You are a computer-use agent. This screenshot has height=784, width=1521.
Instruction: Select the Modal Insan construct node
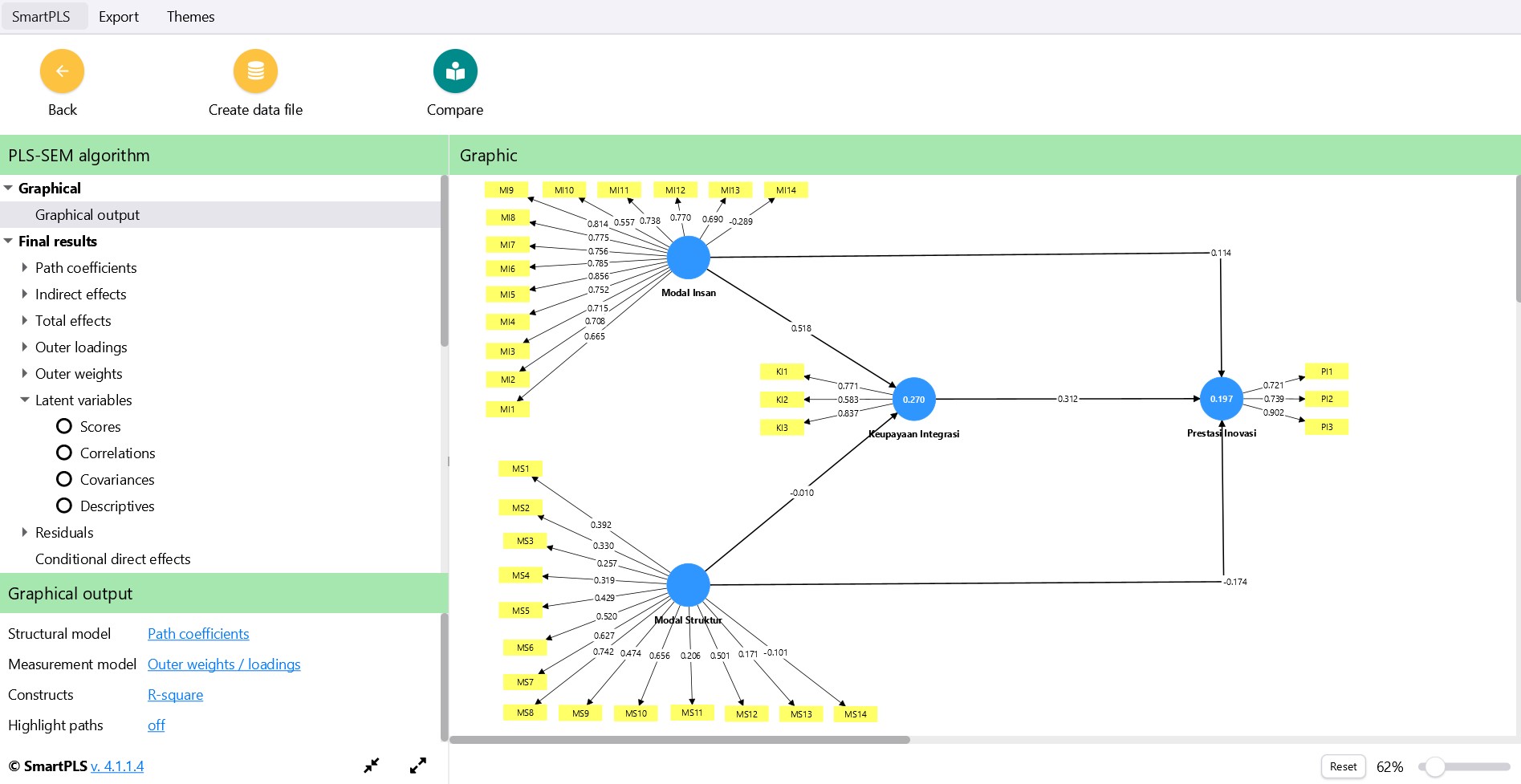(x=688, y=258)
